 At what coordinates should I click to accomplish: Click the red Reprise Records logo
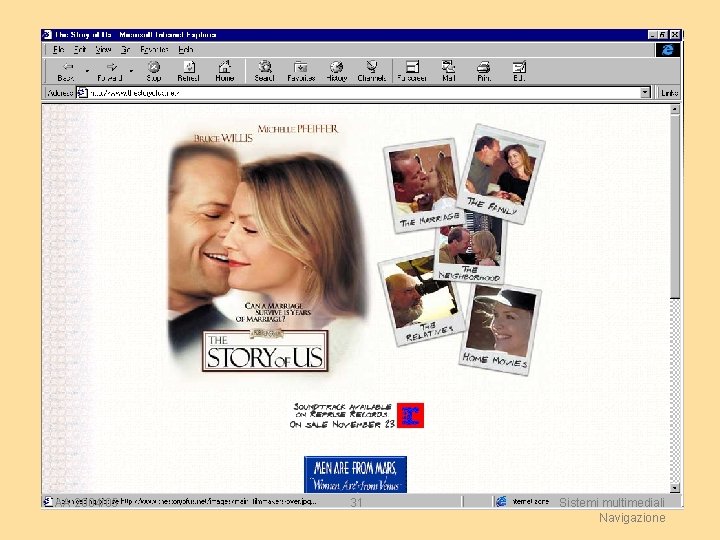410,416
